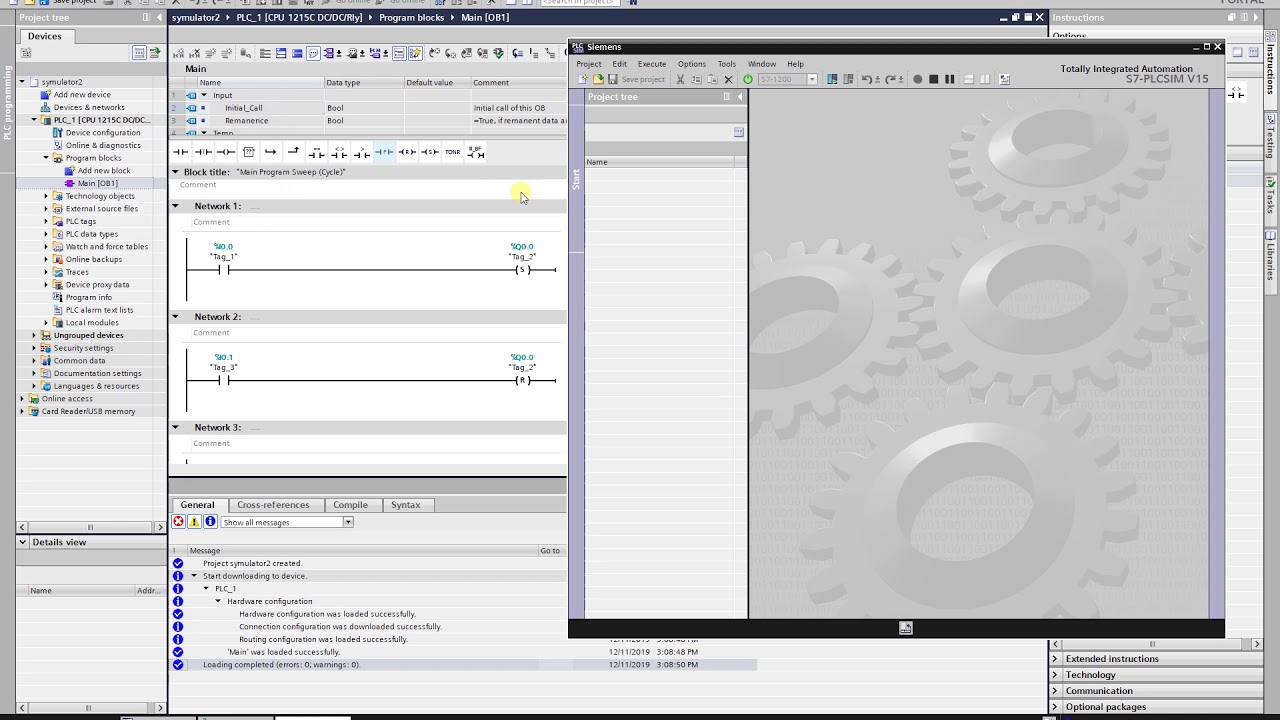Screen dimensions: 1280x720
Task: Click the Open project icon in PLCSIM
Action: 598,79
